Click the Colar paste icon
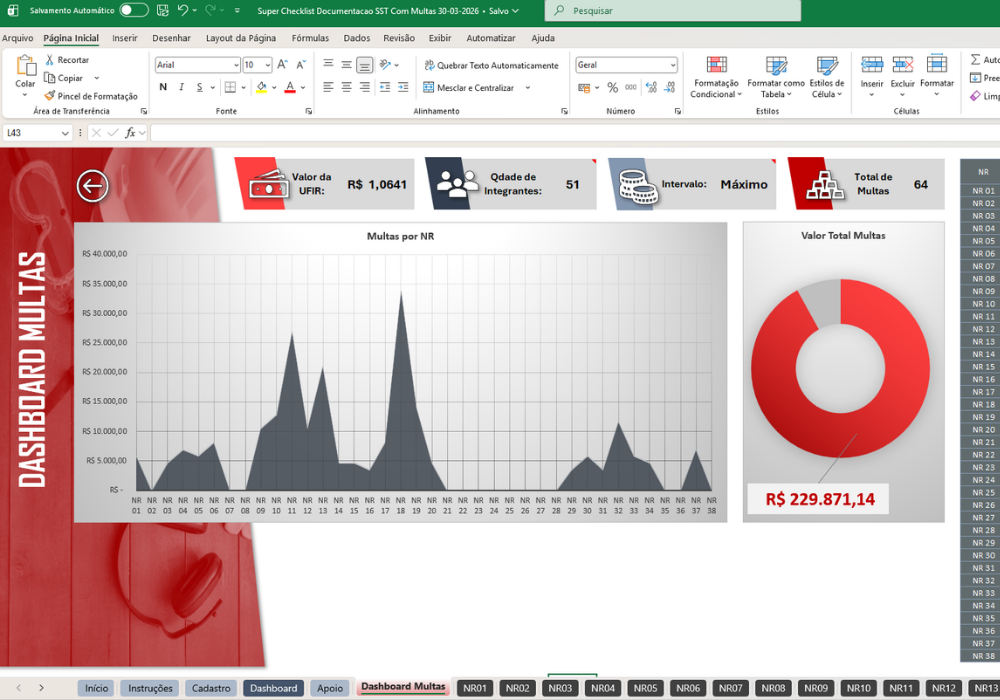This screenshot has height=700, width=1000. pyautogui.click(x=26, y=65)
